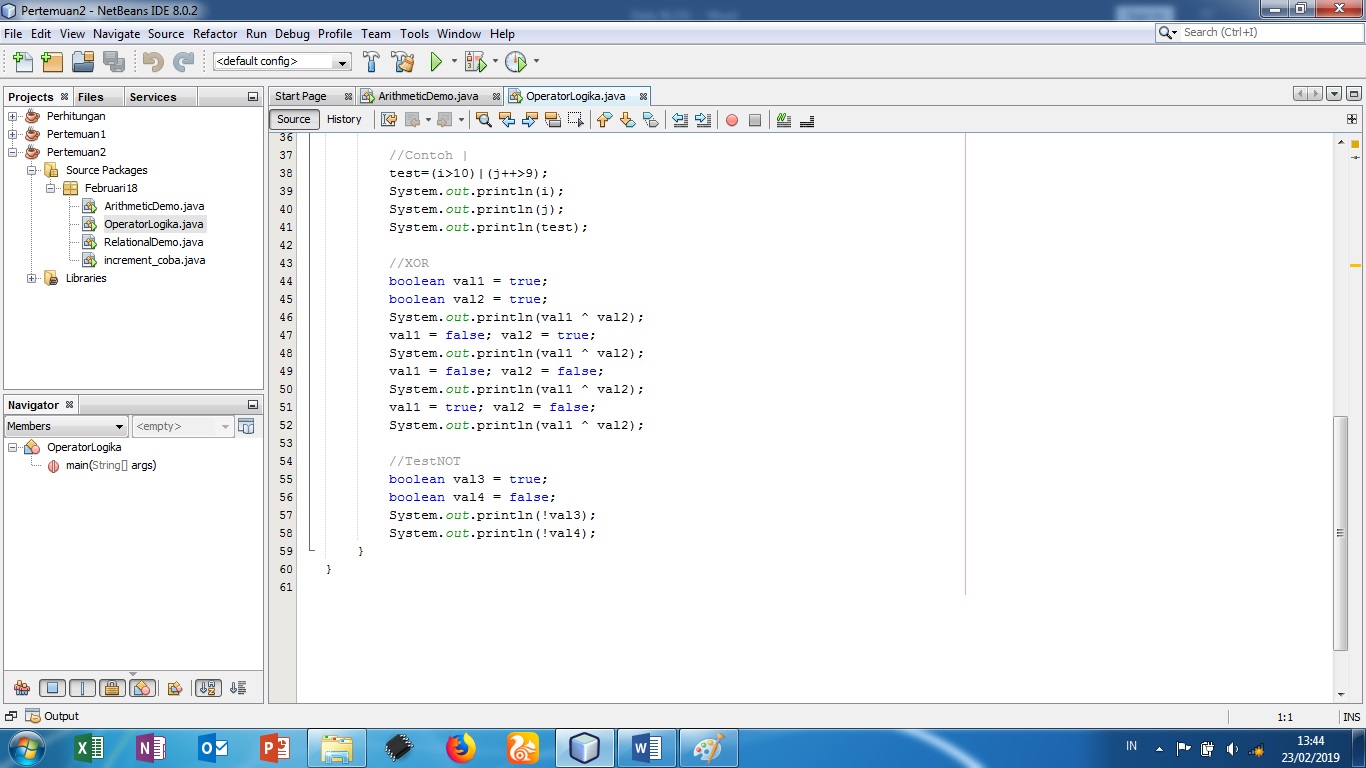
Task: Toggle Show Inherited Members in Navigator
Action: click(x=22, y=688)
